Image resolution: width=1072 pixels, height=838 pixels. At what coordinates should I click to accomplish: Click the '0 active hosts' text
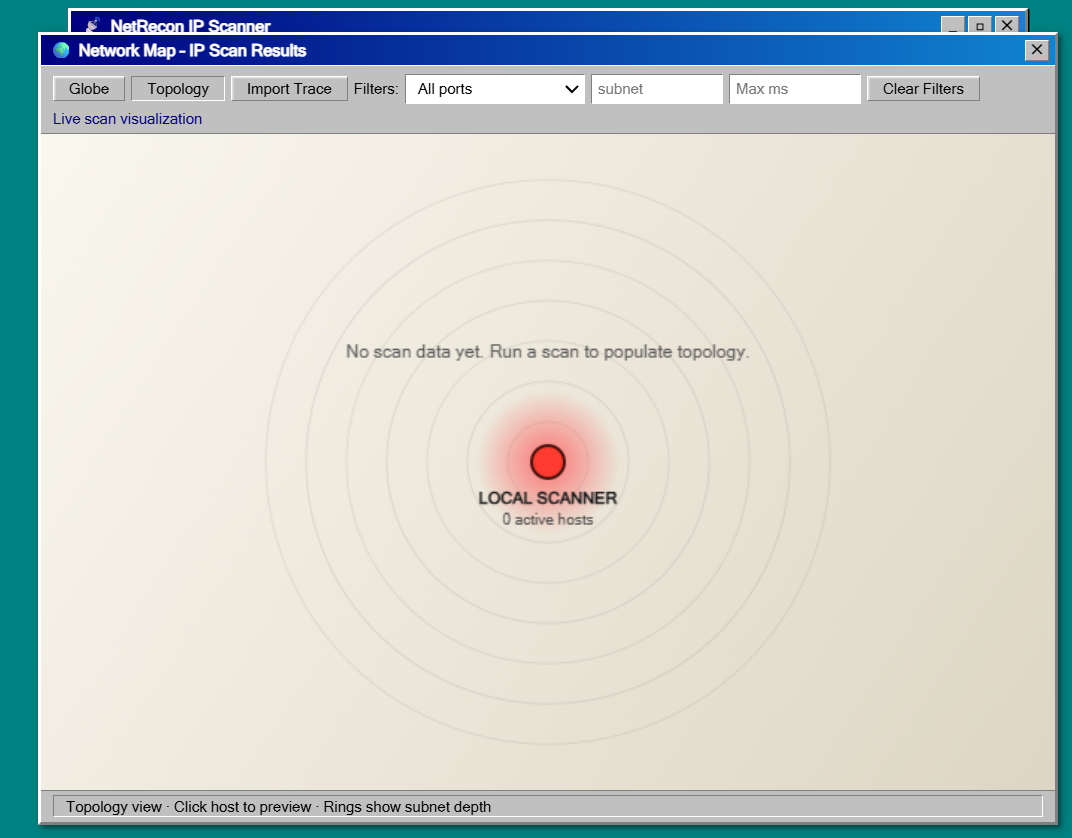coord(548,519)
